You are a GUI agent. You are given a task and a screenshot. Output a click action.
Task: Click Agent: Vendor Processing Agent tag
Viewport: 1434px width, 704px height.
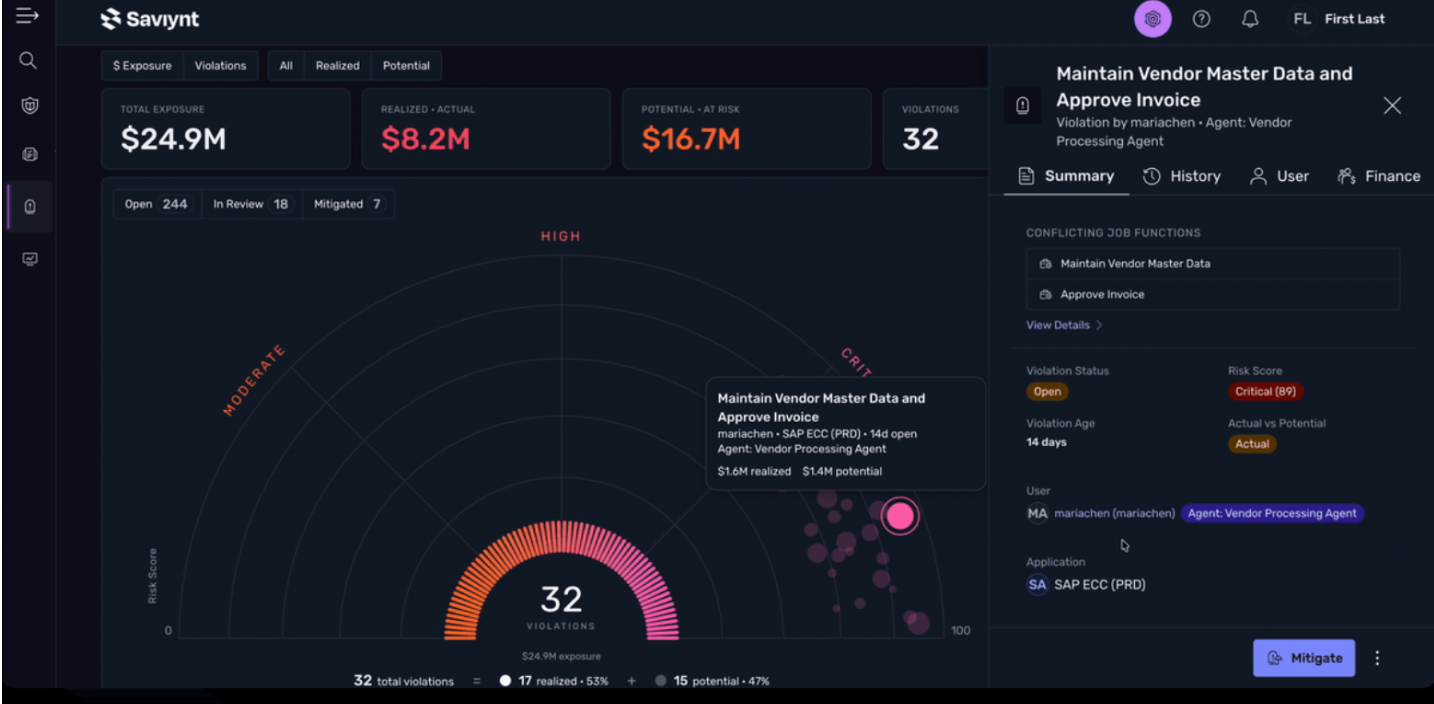pyautogui.click(x=1272, y=513)
